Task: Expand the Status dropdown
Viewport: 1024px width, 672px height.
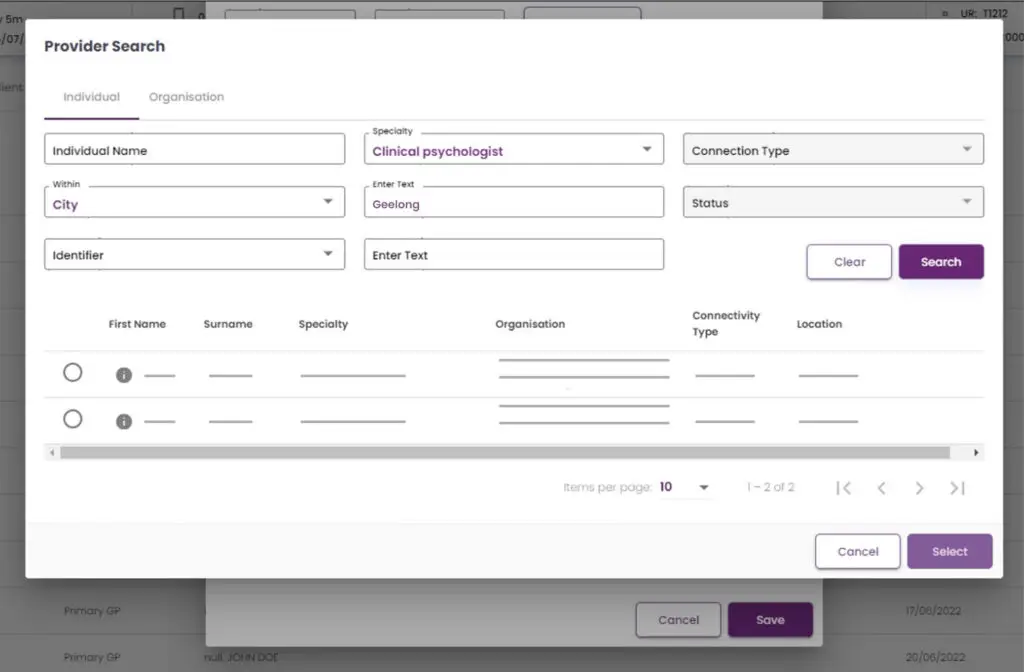Action: (833, 203)
